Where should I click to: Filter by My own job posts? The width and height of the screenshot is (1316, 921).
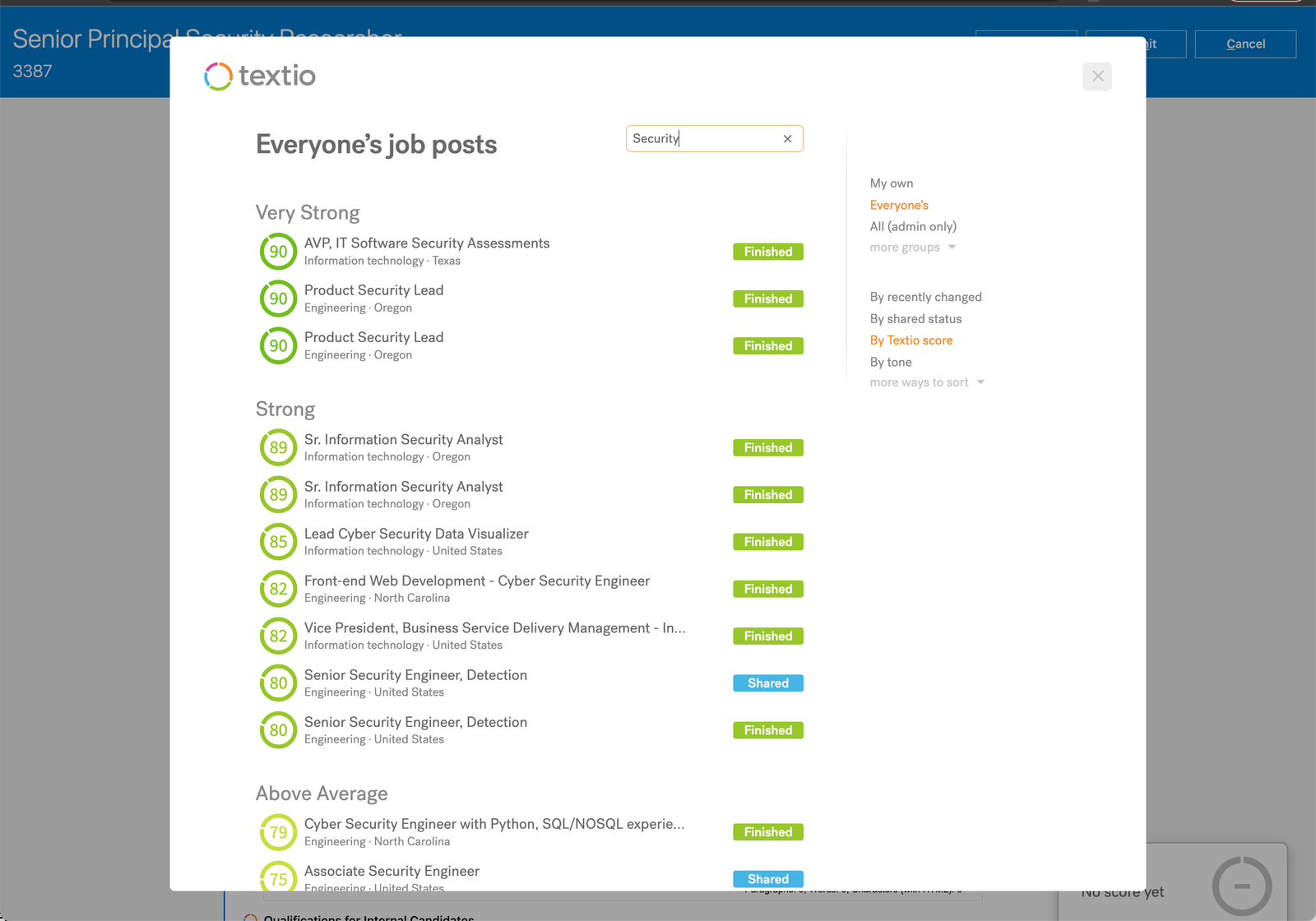892,183
